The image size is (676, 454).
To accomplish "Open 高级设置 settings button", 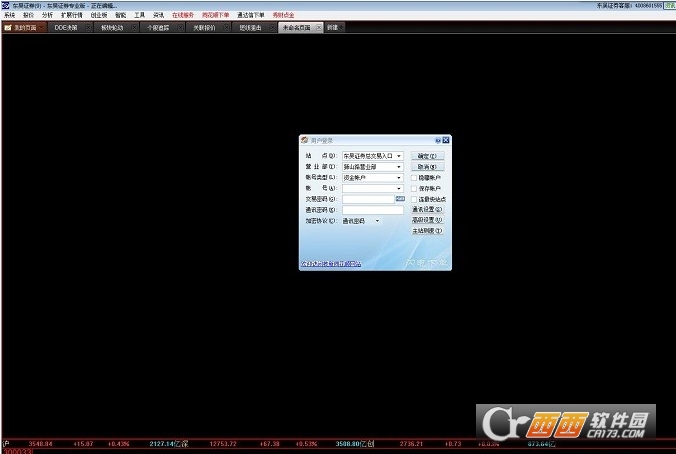I will [427, 220].
